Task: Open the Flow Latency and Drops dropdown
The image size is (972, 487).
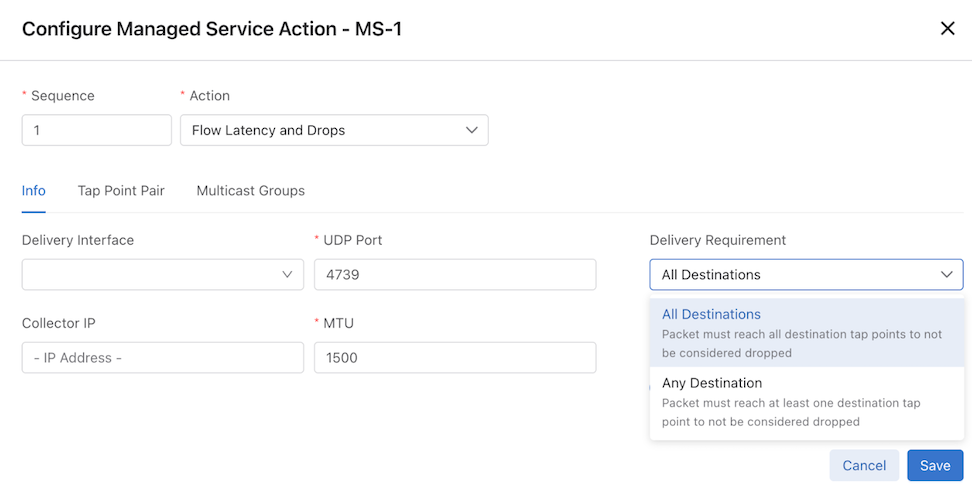Action: coord(334,130)
